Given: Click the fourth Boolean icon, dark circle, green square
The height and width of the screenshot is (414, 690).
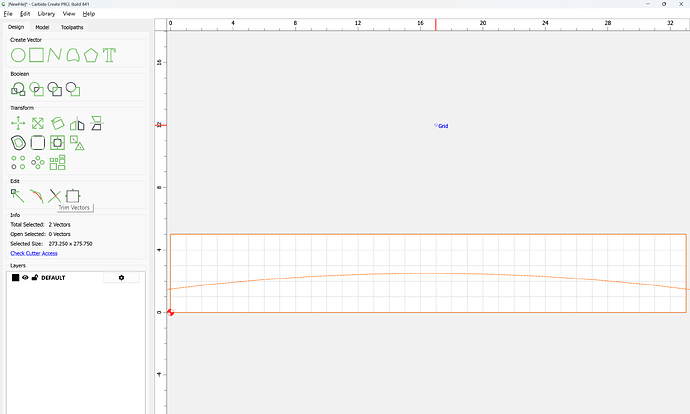Looking at the screenshot, I should coord(73,89).
